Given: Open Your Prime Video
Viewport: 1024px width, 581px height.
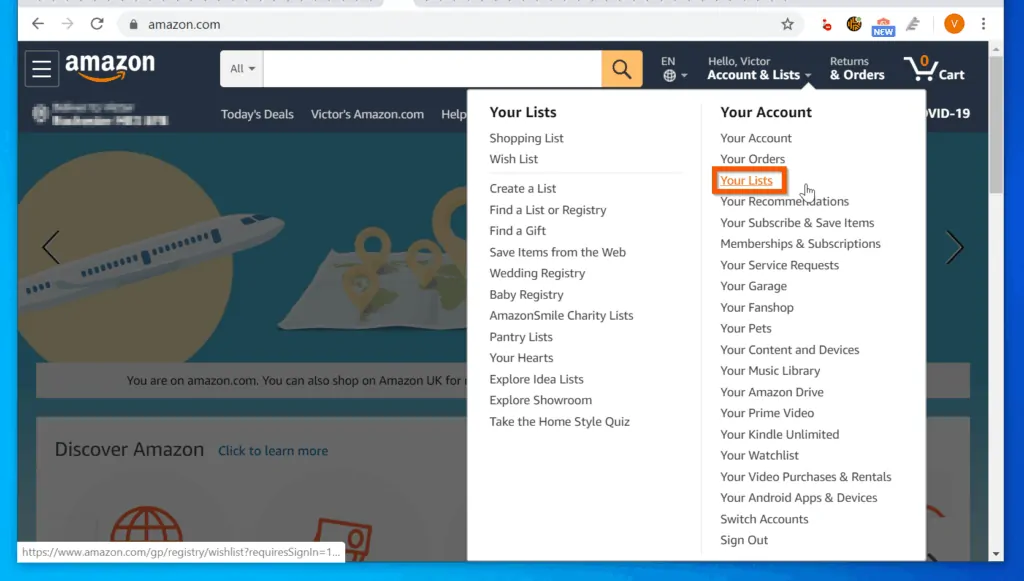Looking at the screenshot, I should (x=767, y=414).
